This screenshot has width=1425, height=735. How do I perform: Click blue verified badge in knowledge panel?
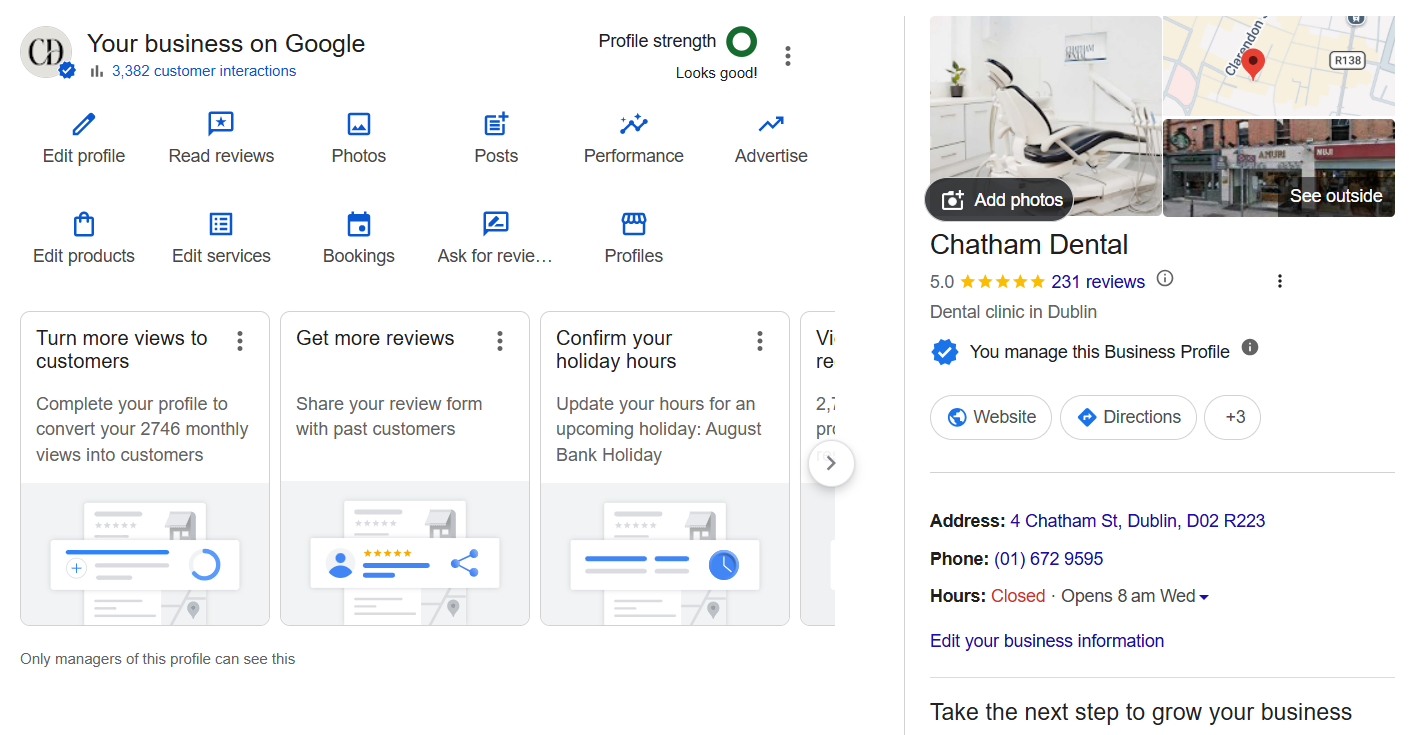(x=945, y=352)
